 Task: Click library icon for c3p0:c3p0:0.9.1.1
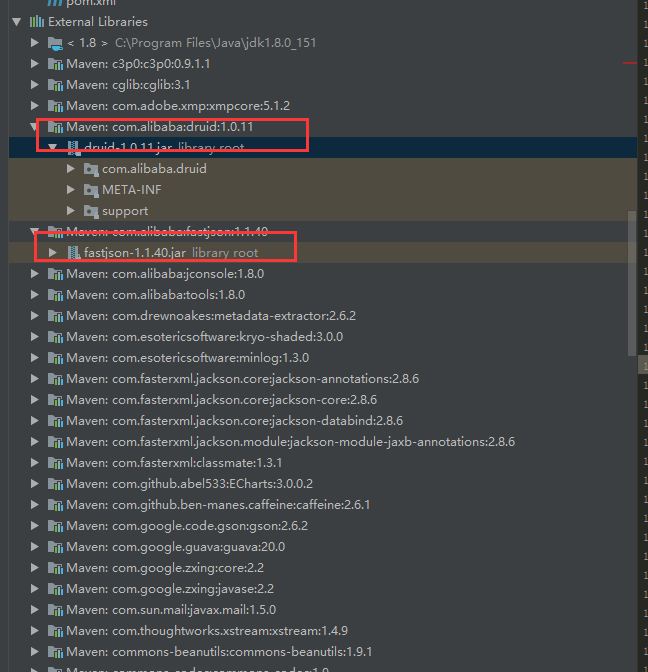click(55, 64)
